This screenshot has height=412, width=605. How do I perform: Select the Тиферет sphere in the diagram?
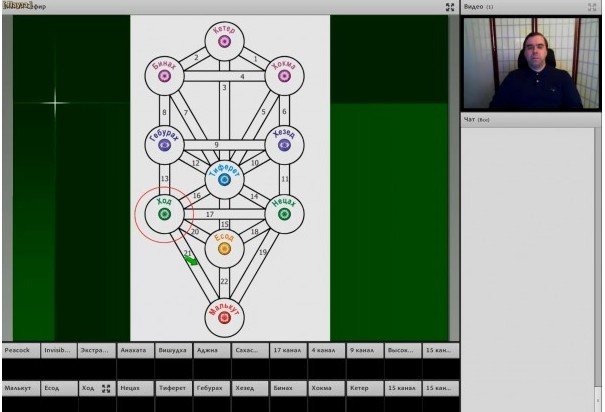tap(224, 179)
